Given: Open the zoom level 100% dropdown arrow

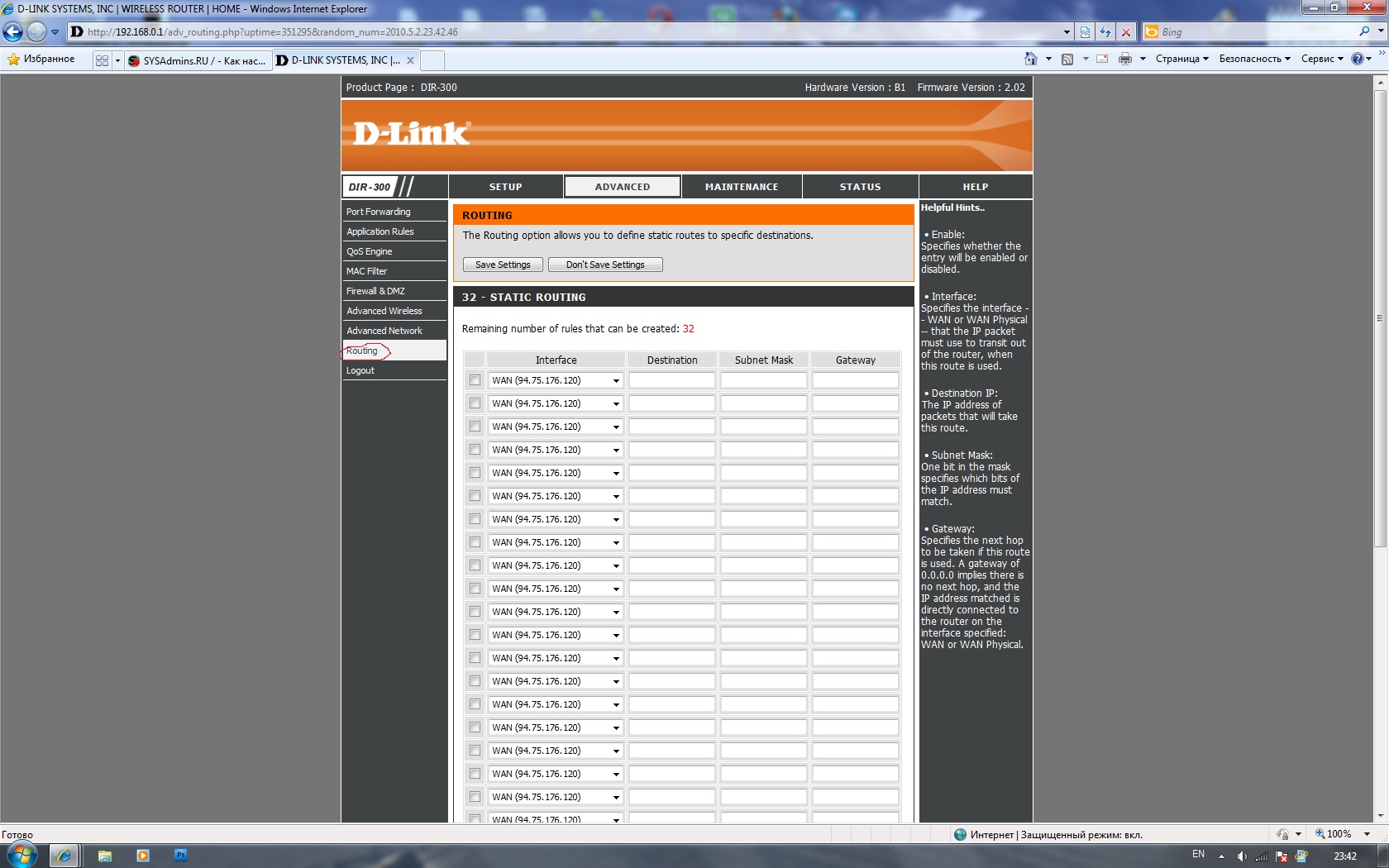Looking at the screenshot, I should click(x=1368, y=834).
